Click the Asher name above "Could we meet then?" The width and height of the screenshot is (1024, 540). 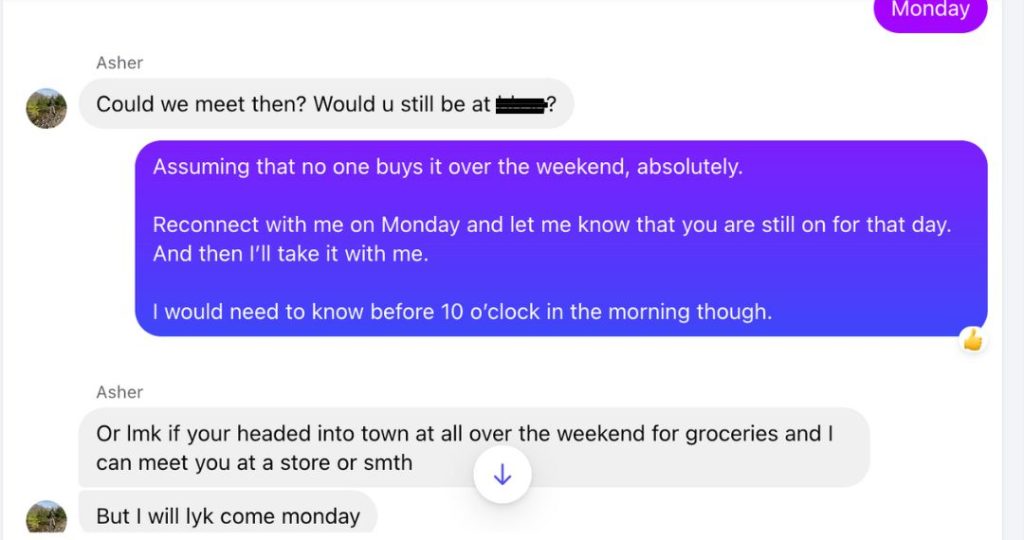pos(119,63)
